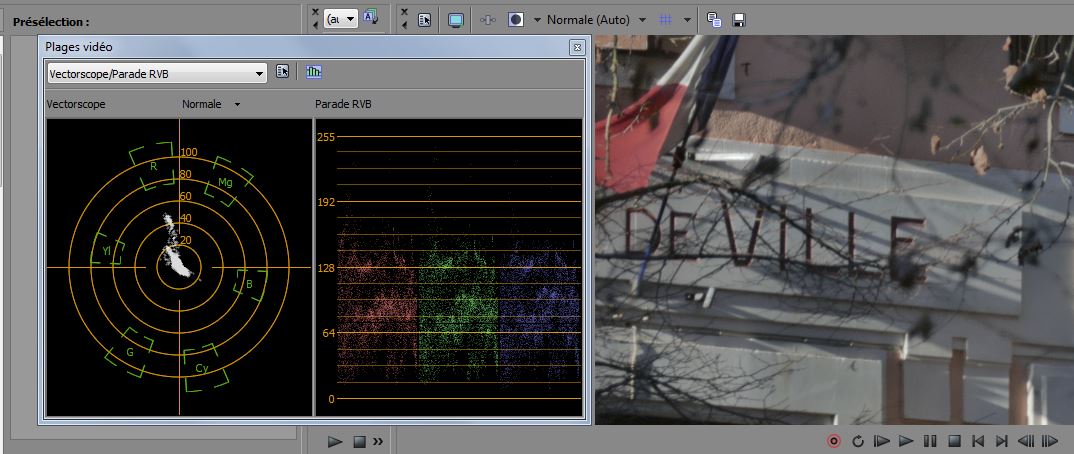Step to previous frame button
This screenshot has width=1074, height=454.
(x=1025, y=440)
